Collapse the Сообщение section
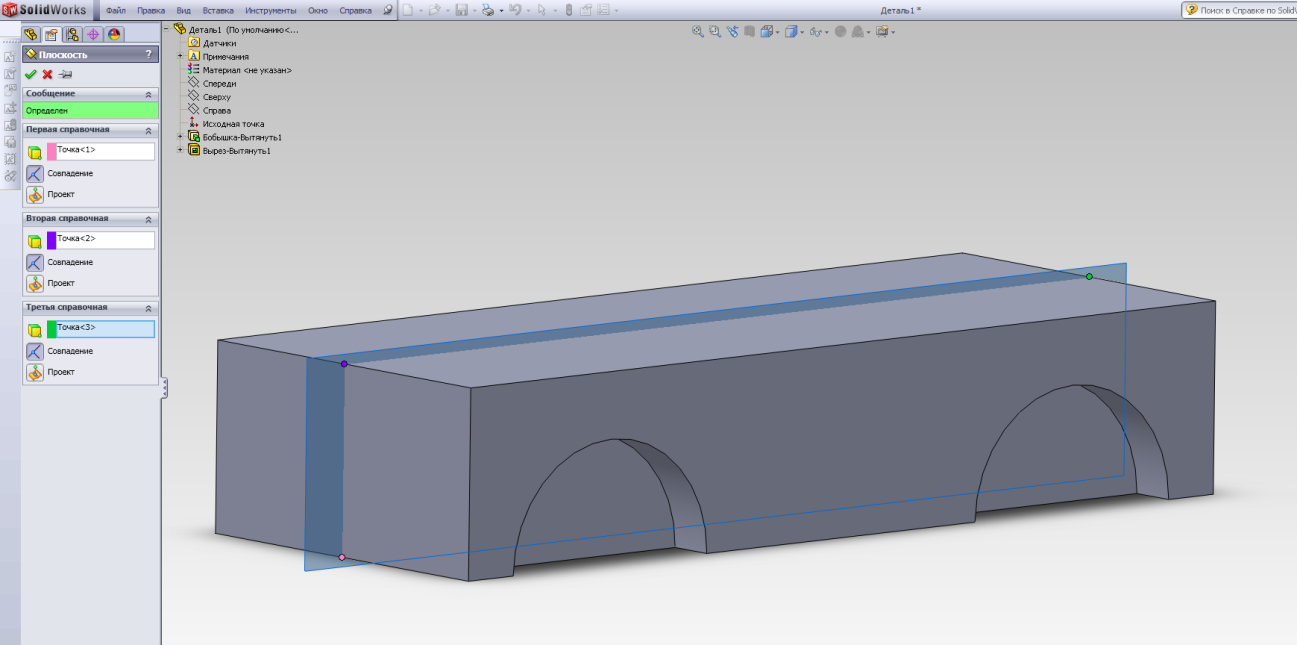 149,94
